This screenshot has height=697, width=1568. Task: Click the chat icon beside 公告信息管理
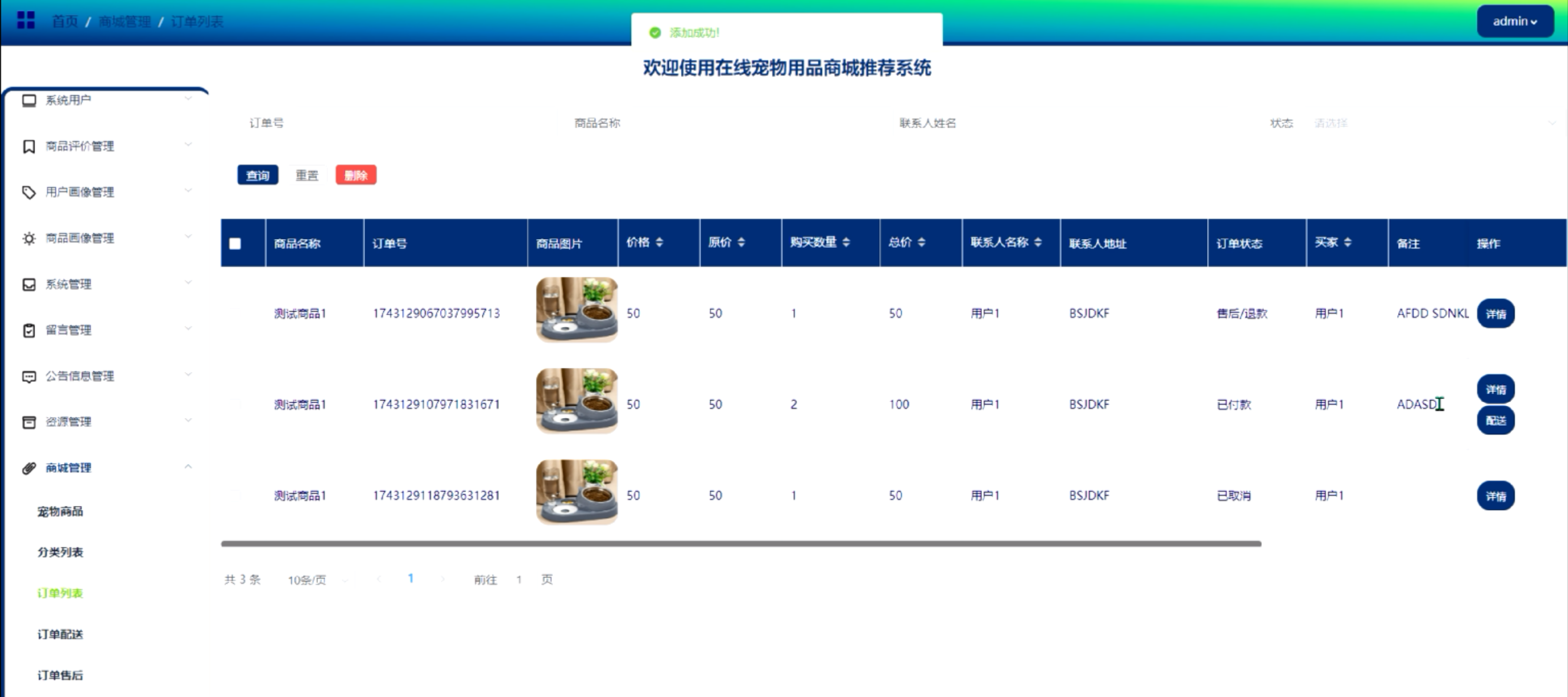pyautogui.click(x=29, y=377)
